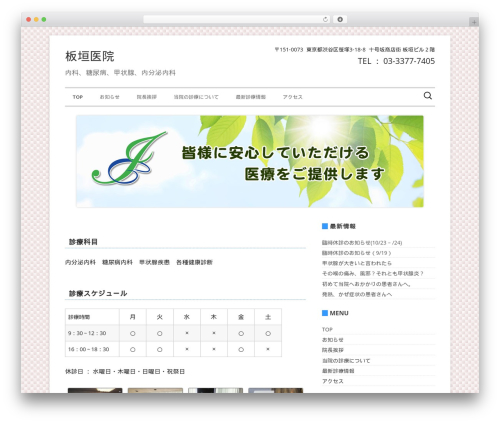The height and width of the screenshot is (423, 500).
Task: Click the 水 column header in schedule table
Action: [x=187, y=317]
